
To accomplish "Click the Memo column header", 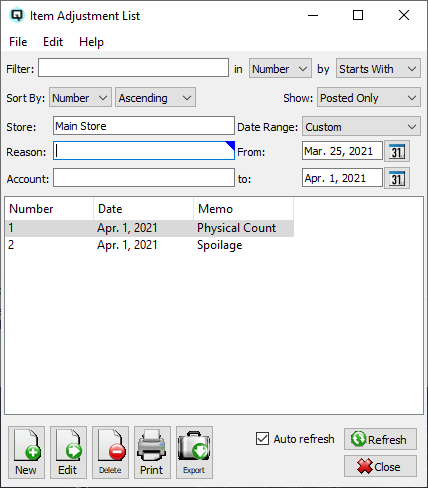I will [243, 209].
